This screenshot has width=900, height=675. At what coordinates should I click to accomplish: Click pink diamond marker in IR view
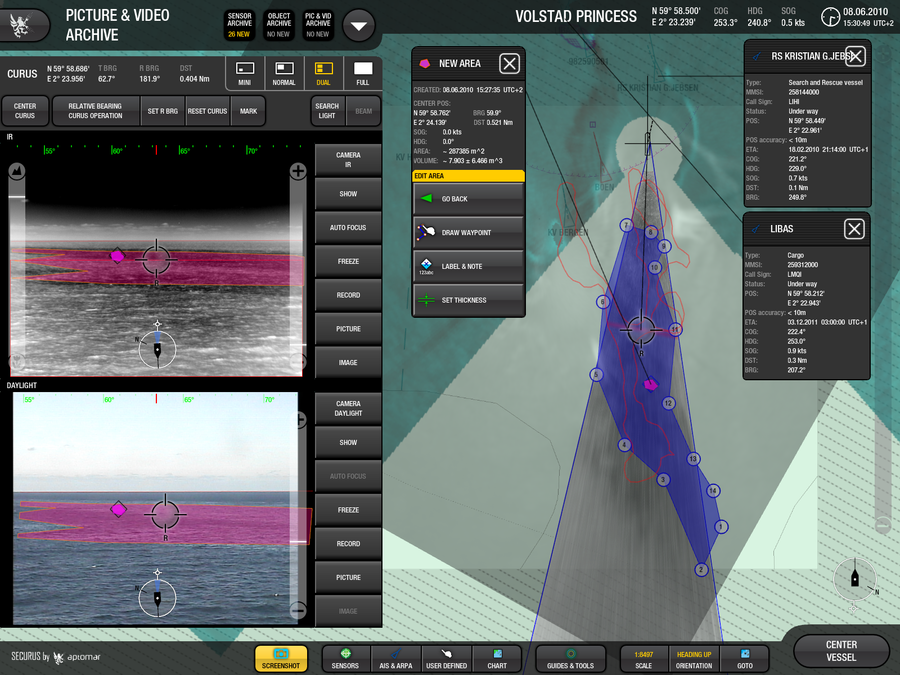tap(117, 255)
